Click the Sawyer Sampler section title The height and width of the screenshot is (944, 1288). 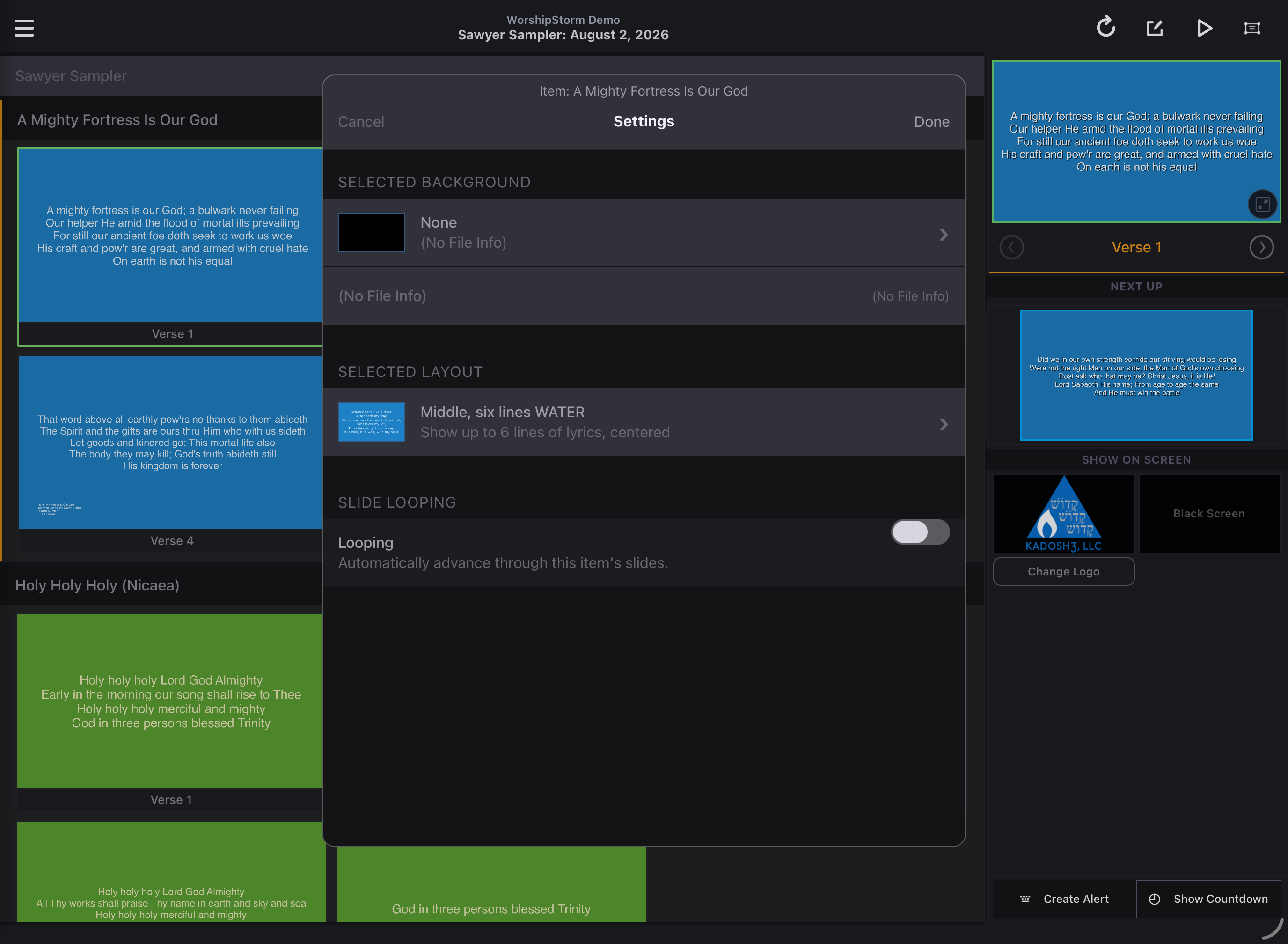coord(71,76)
